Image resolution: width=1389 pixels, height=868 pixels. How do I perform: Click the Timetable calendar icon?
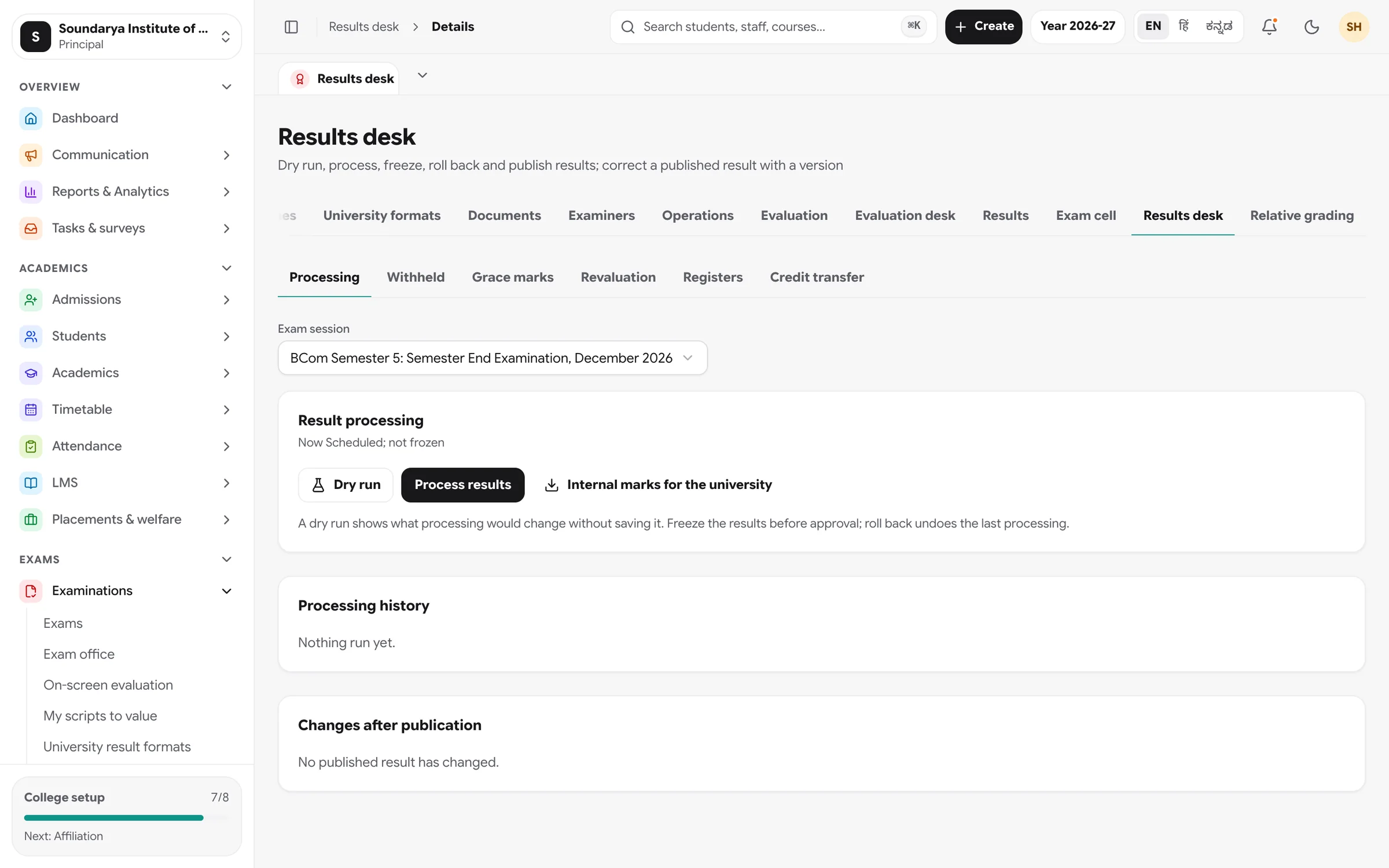click(31, 410)
